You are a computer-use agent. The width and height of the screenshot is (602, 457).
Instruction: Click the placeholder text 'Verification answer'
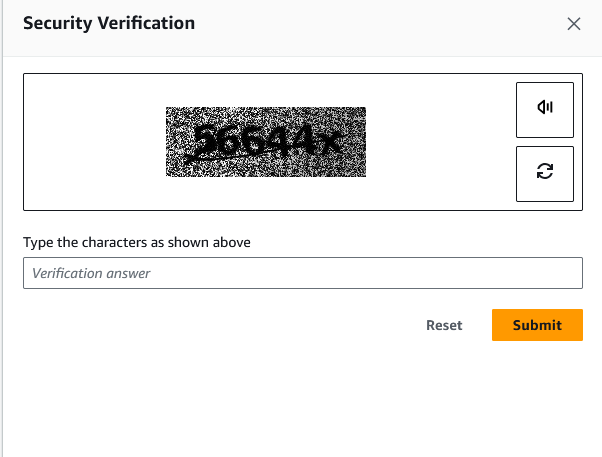click(x=91, y=273)
